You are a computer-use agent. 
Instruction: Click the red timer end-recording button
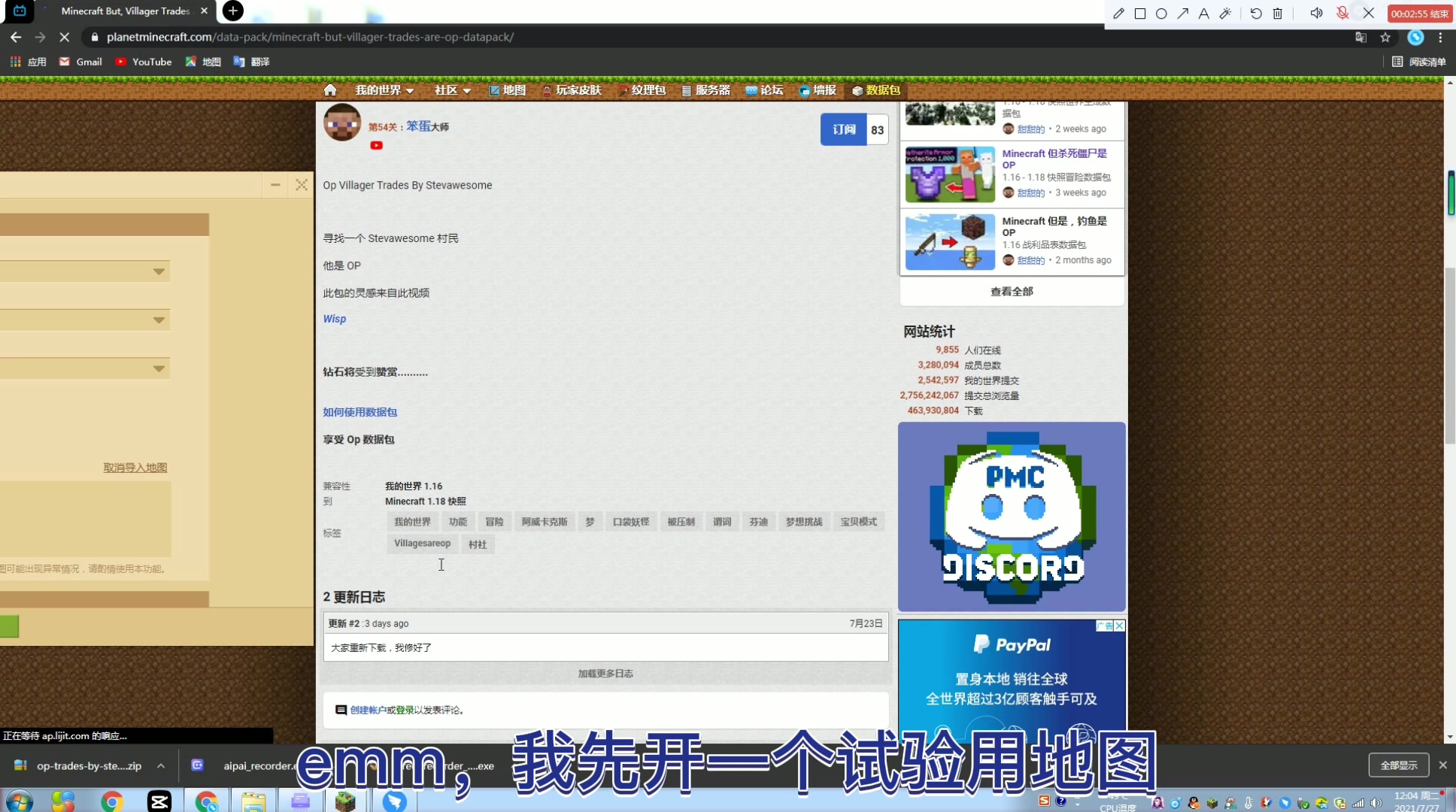tap(1419, 14)
